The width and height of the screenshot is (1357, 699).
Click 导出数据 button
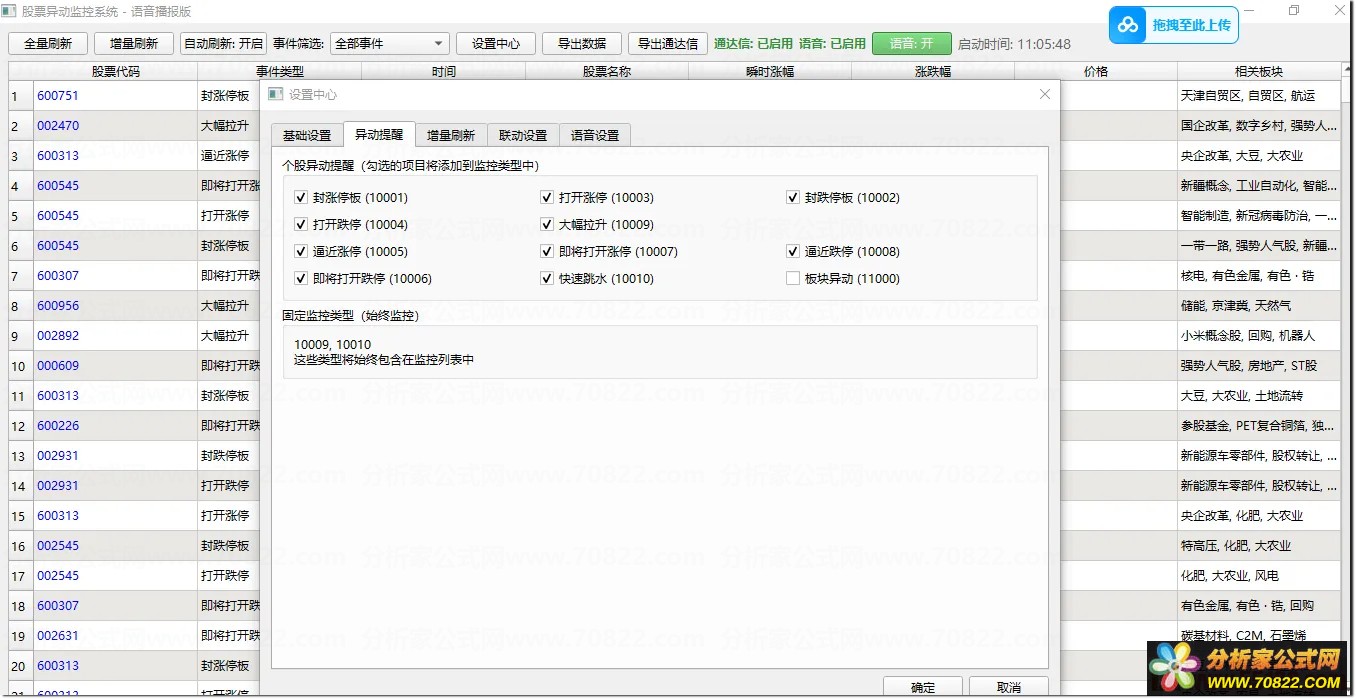(x=582, y=44)
